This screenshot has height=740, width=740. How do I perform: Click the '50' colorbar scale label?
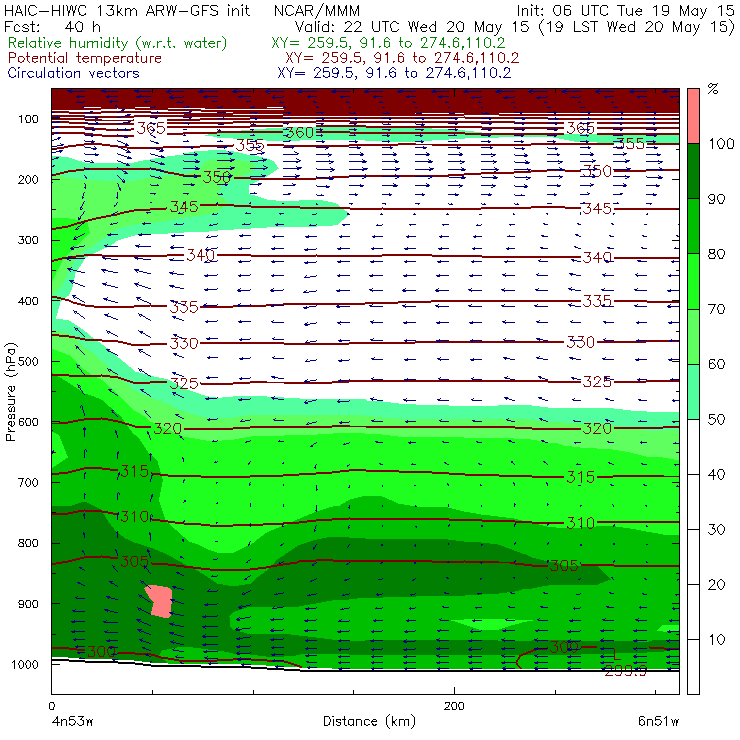point(716,419)
